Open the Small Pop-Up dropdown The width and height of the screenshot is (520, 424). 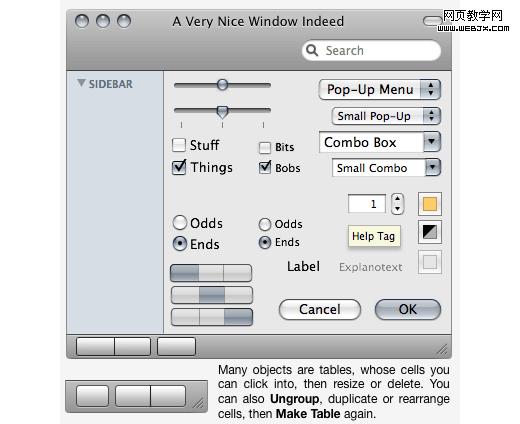pos(386,116)
